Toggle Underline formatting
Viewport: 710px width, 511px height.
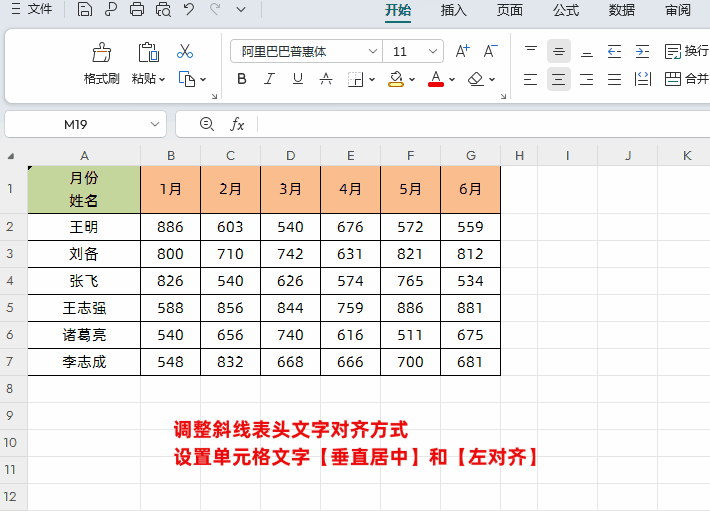point(296,79)
